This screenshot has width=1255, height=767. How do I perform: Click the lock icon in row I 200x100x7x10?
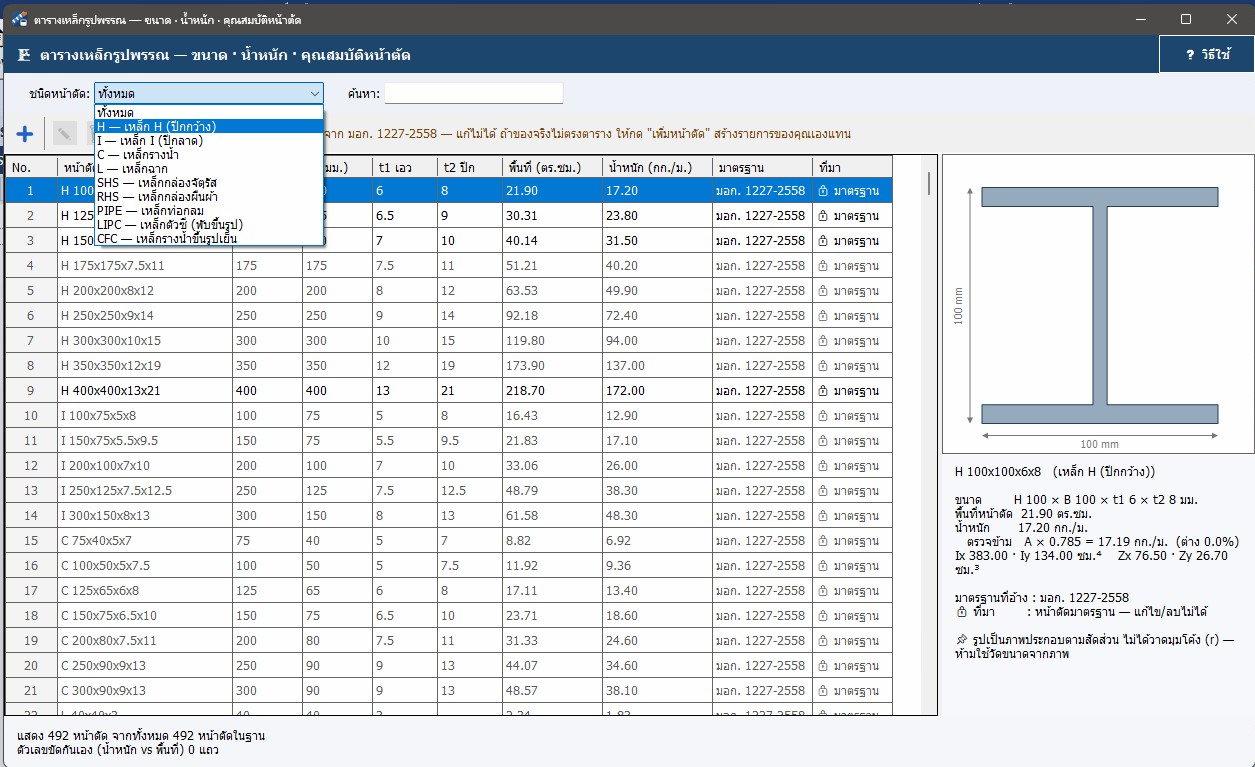click(x=823, y=466)
